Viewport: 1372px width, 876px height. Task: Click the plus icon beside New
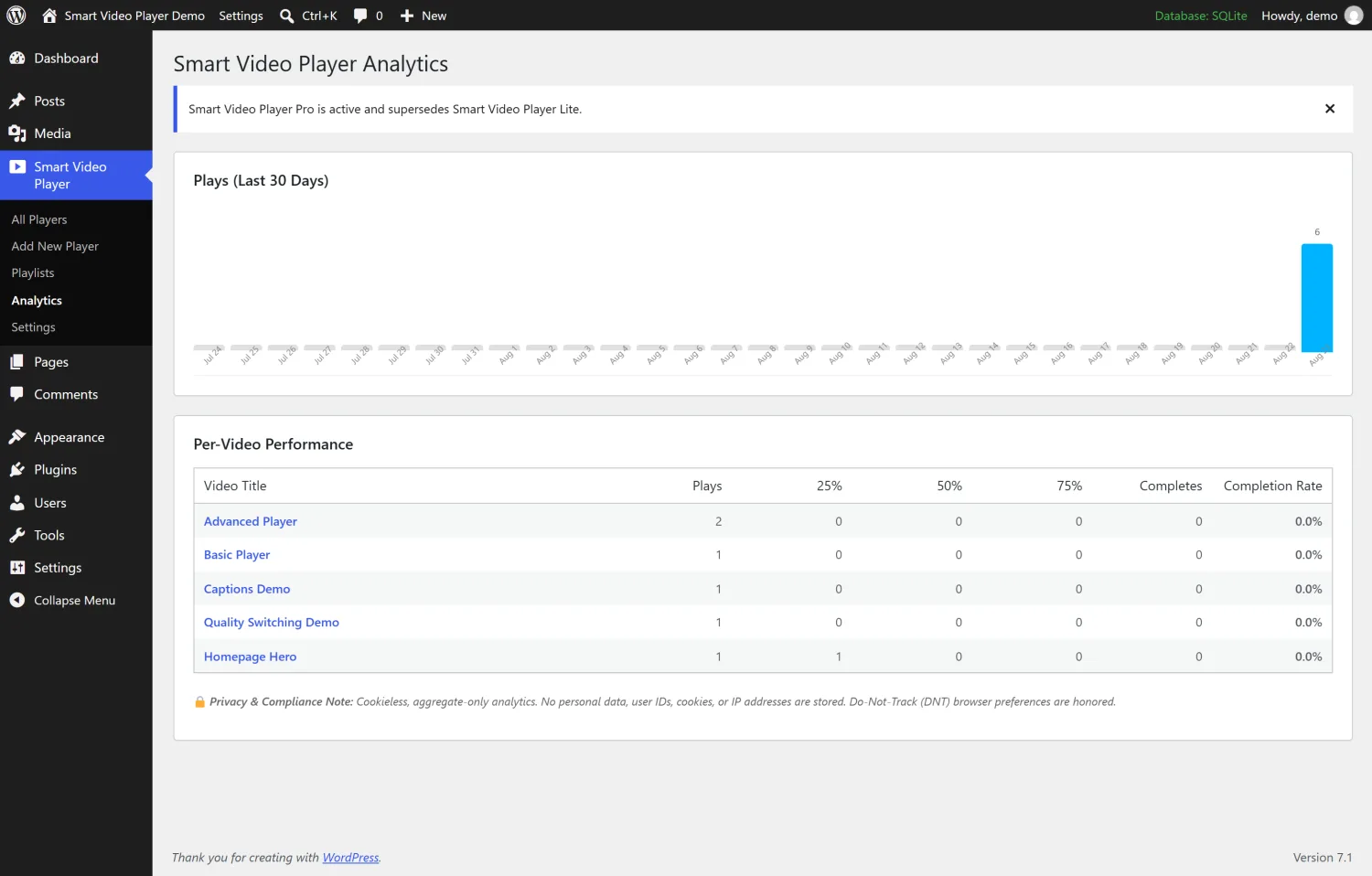(407, 16)
